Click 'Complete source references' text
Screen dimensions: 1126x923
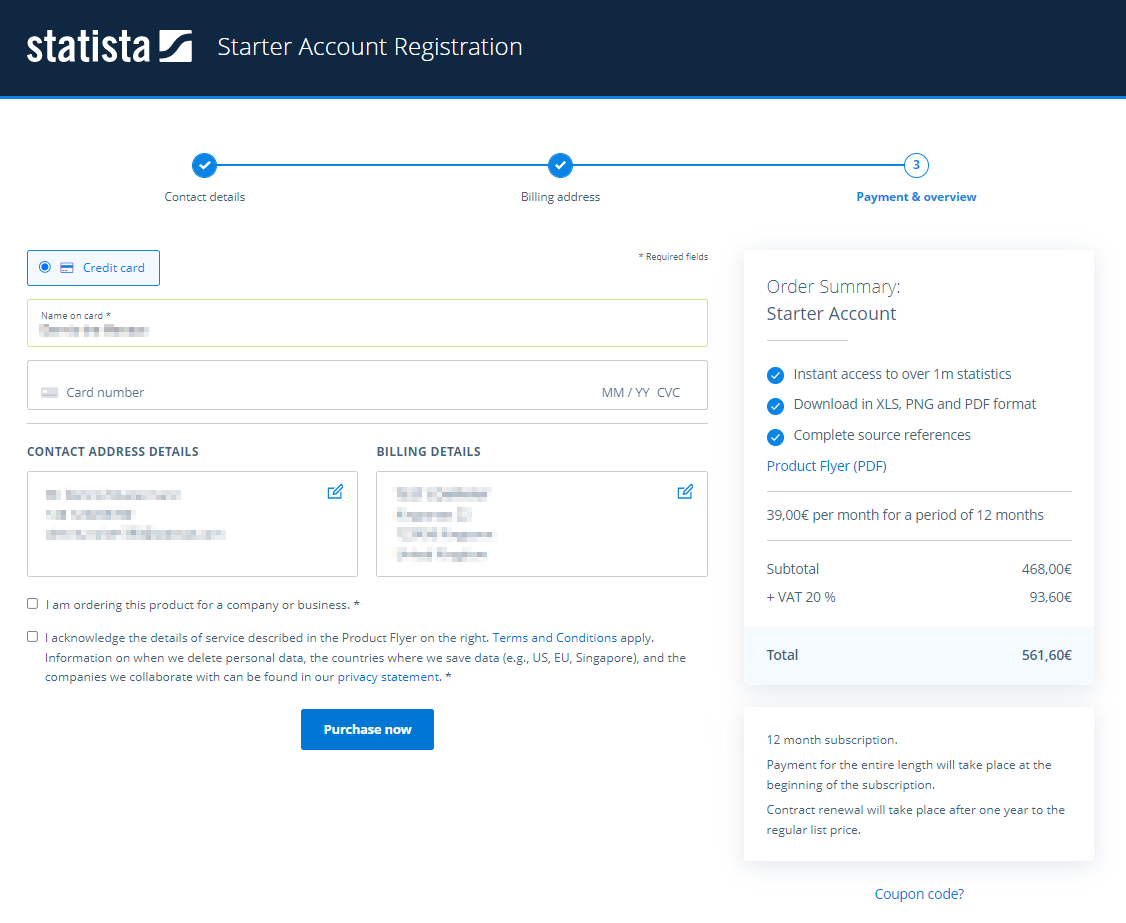coord(882,435)
